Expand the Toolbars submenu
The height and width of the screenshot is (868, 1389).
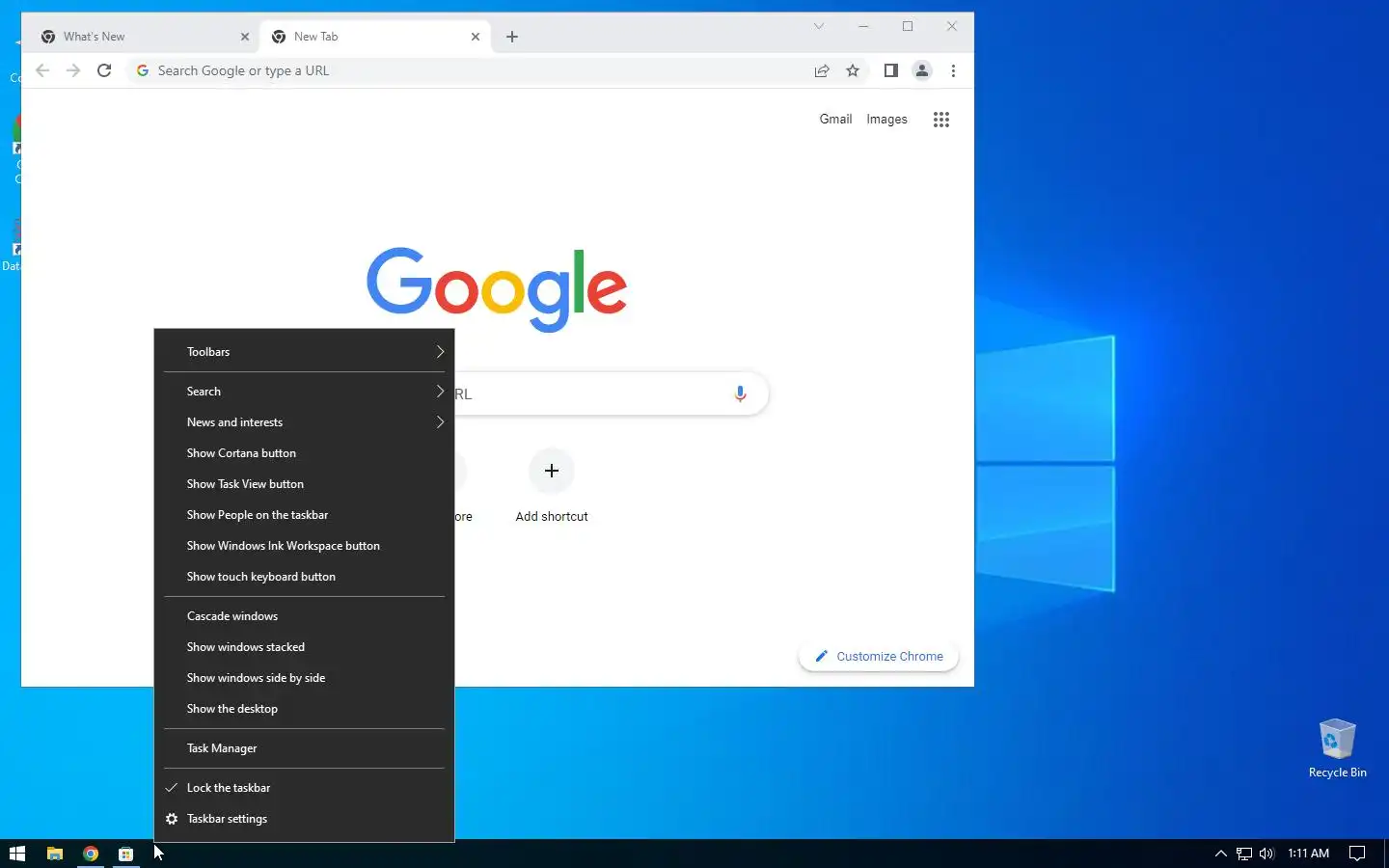click(x=304, y=352)
